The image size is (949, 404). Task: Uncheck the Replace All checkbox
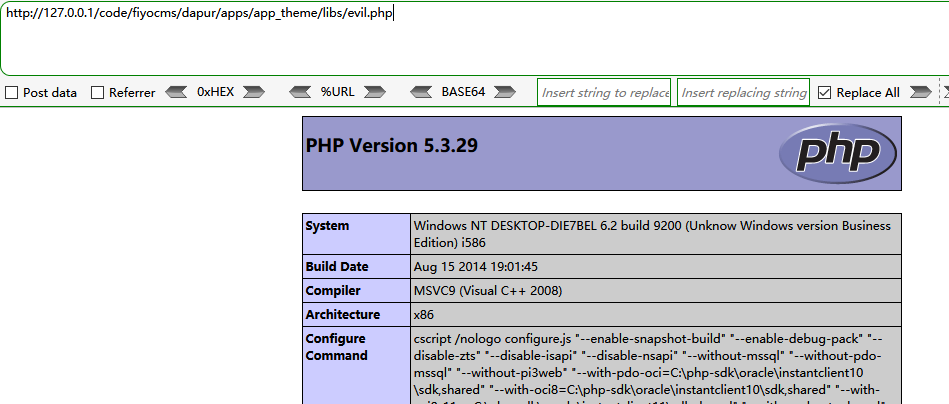coord(824,93)
